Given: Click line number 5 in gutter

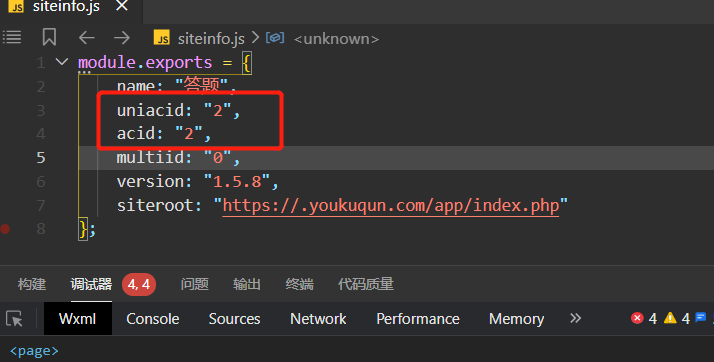Looking at the screenshot, I should (x=41, y=158).
